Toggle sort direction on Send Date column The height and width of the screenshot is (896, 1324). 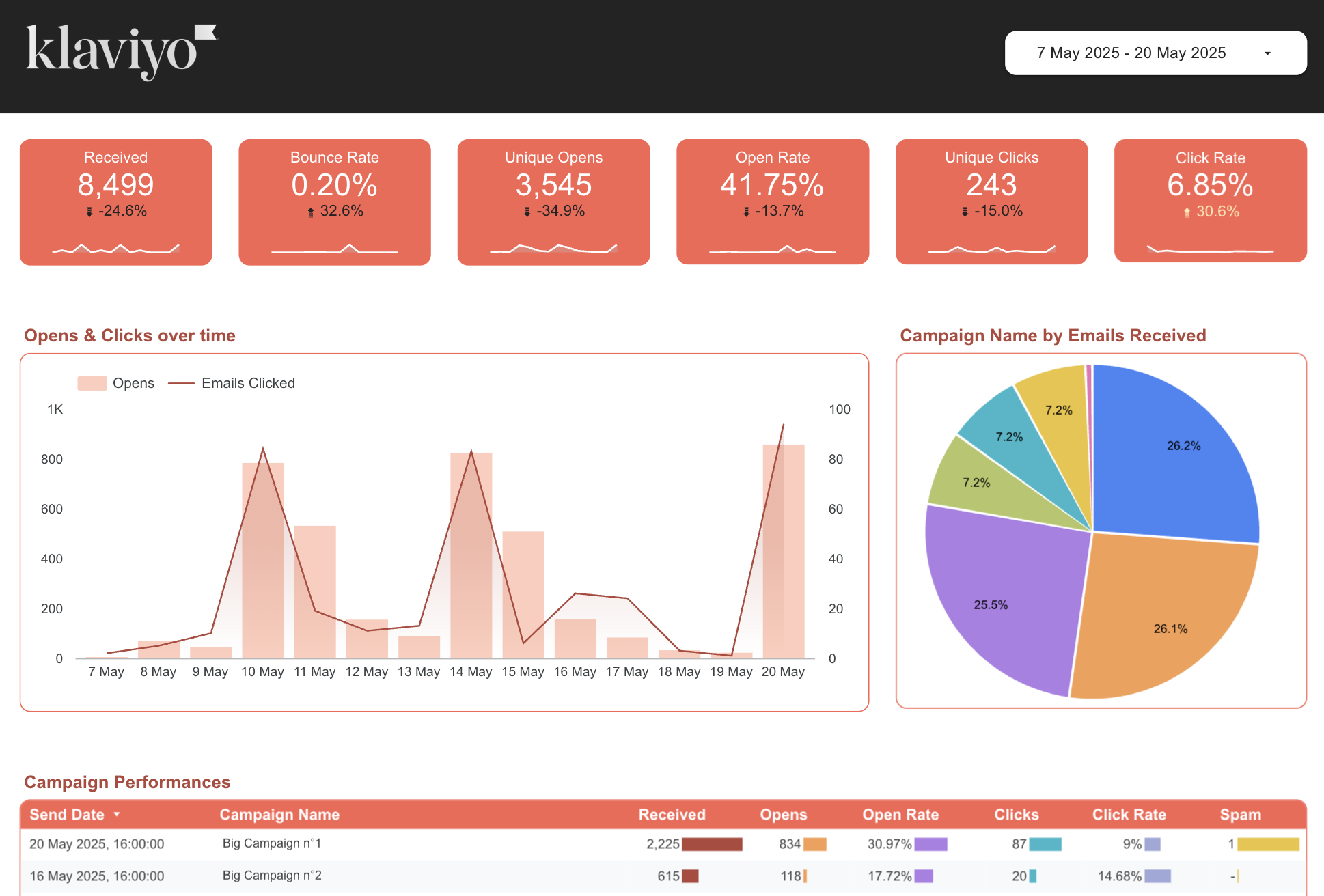116,814
